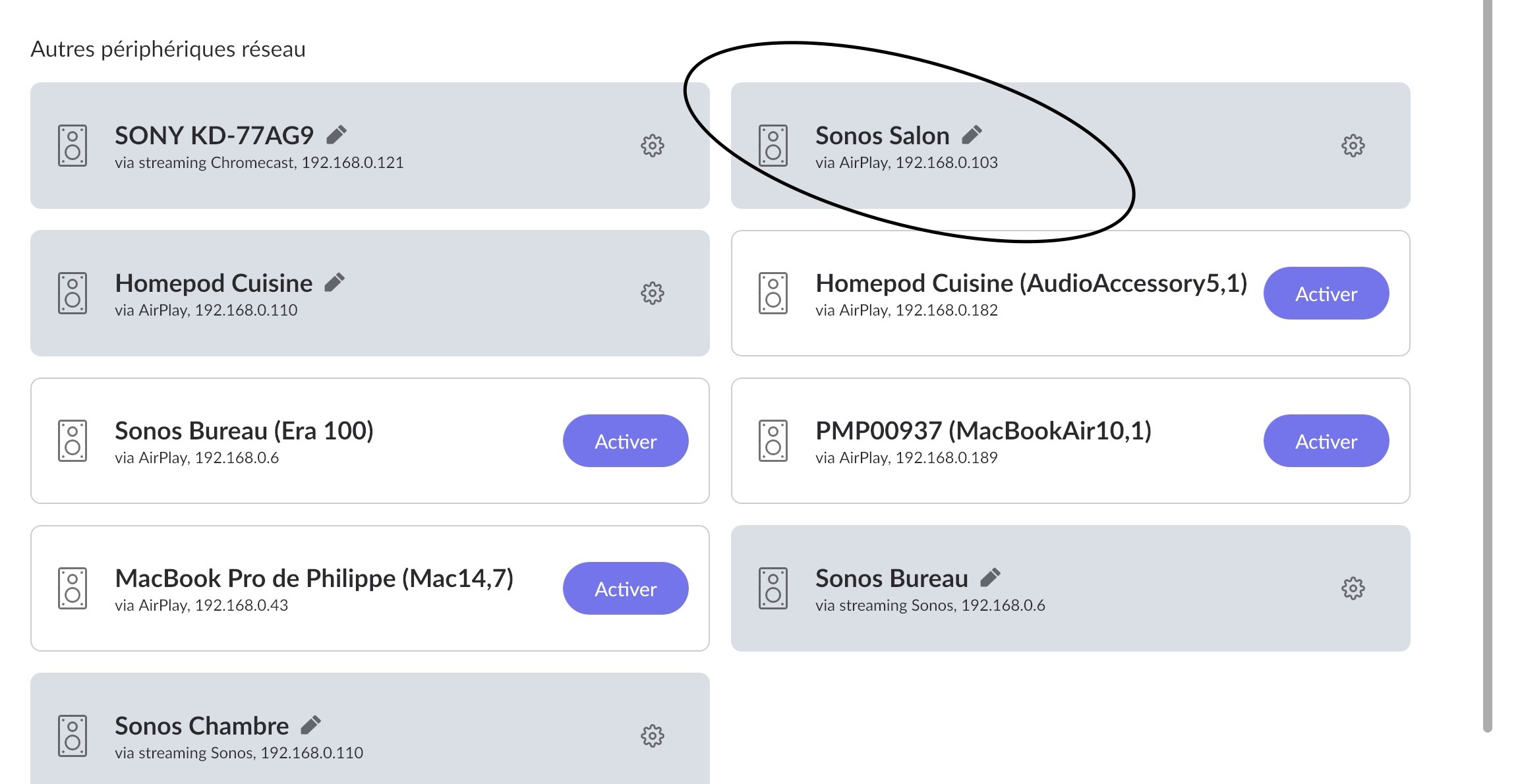Activate Sonos Bureau (Era 100) device
The width and height of the screenshot is (1520, 784).
(x=626, y=441)
